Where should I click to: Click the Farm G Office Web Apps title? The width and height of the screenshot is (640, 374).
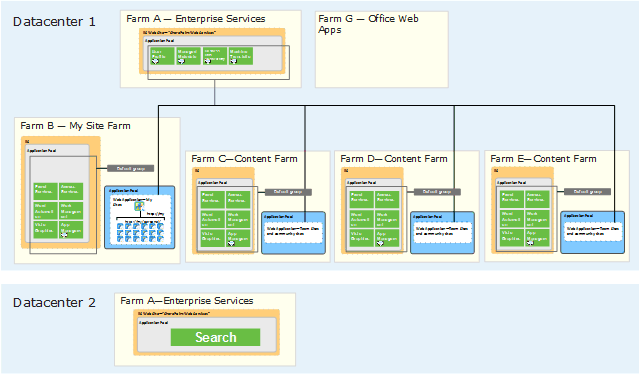point(368,24)
